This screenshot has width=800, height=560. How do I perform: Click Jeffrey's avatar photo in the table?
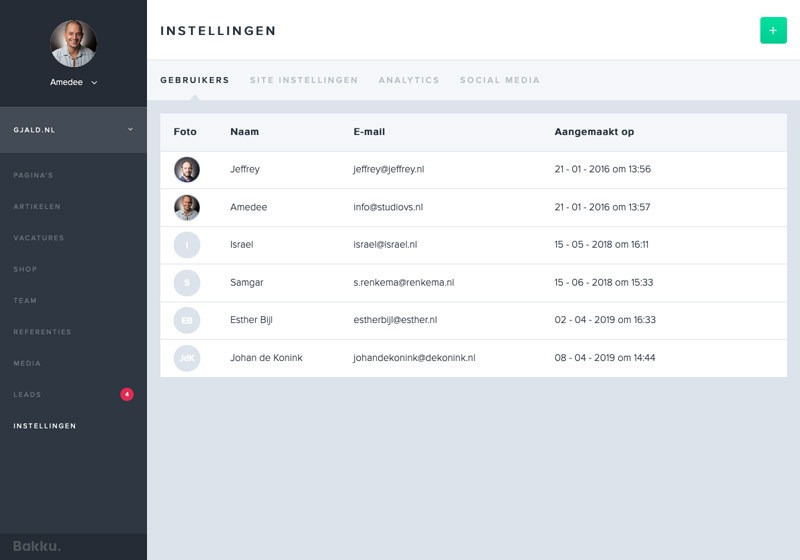click(187, 170)
